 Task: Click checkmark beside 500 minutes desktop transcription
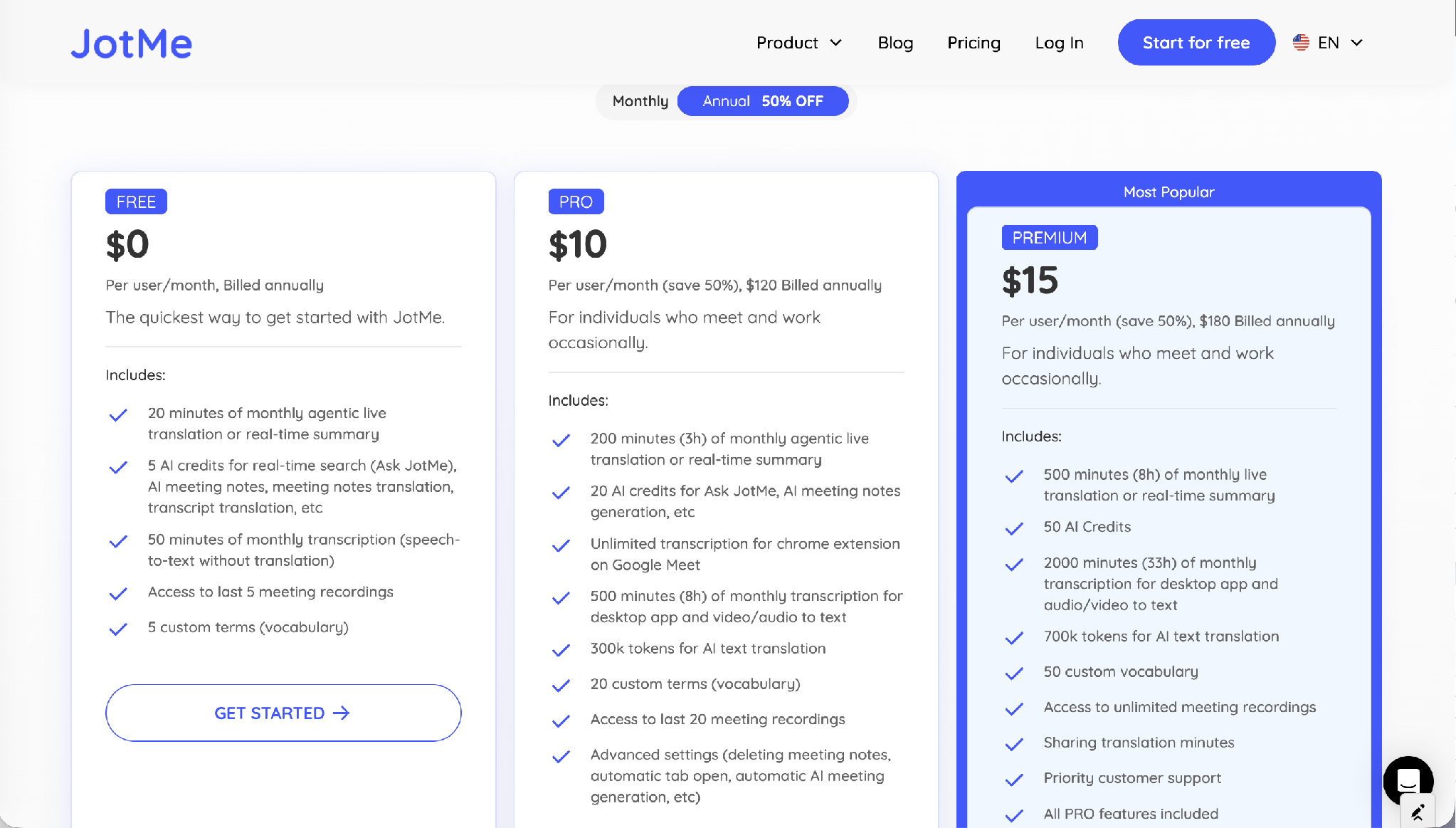pyautogui.click(x=561, y=598)
